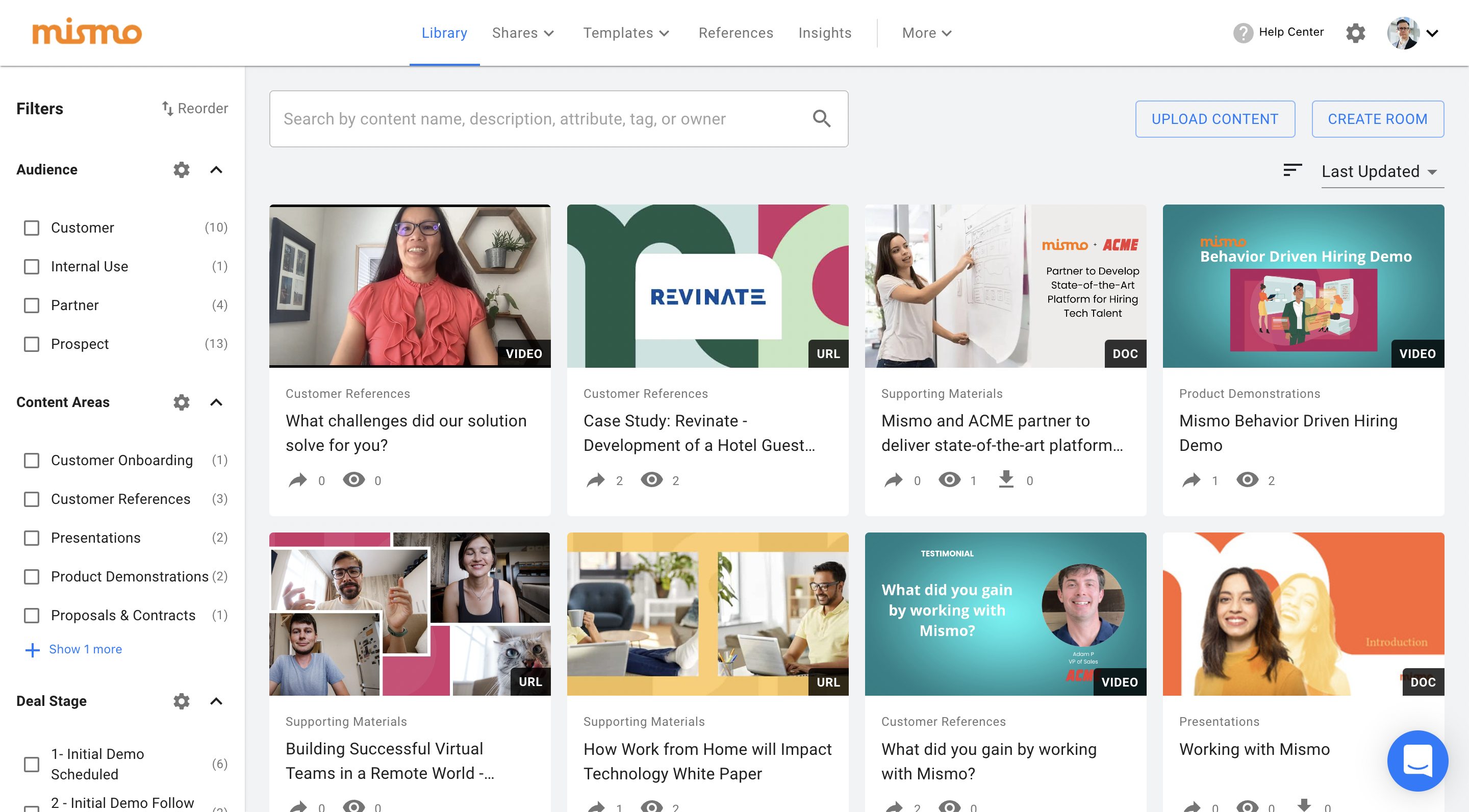This screenshot has height=812, width=1469.
Task: Click the UPLOAD CONTENT button
Action: (x=1214, y=119)
